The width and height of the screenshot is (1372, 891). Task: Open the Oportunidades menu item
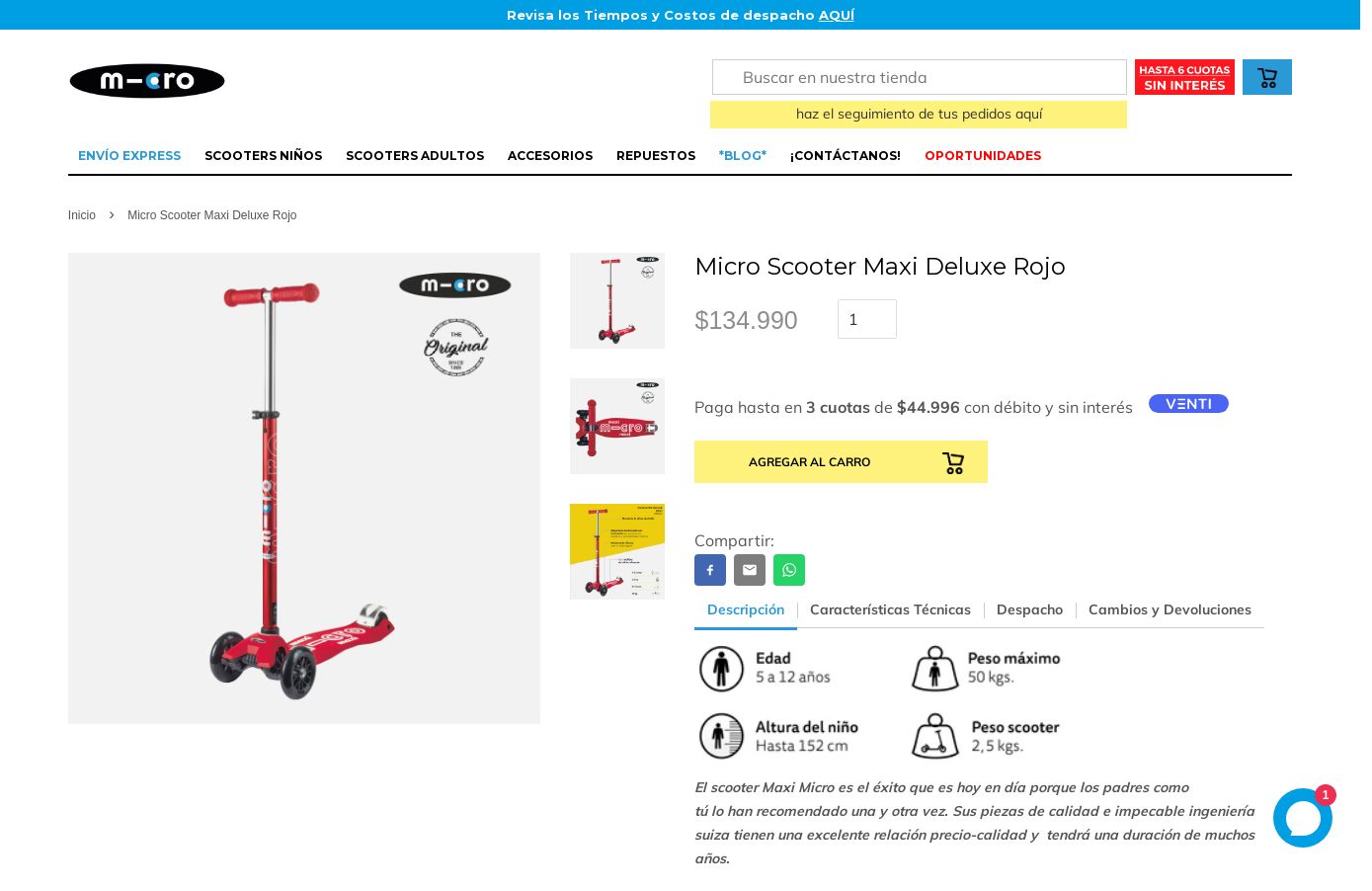tap(983, 155)
